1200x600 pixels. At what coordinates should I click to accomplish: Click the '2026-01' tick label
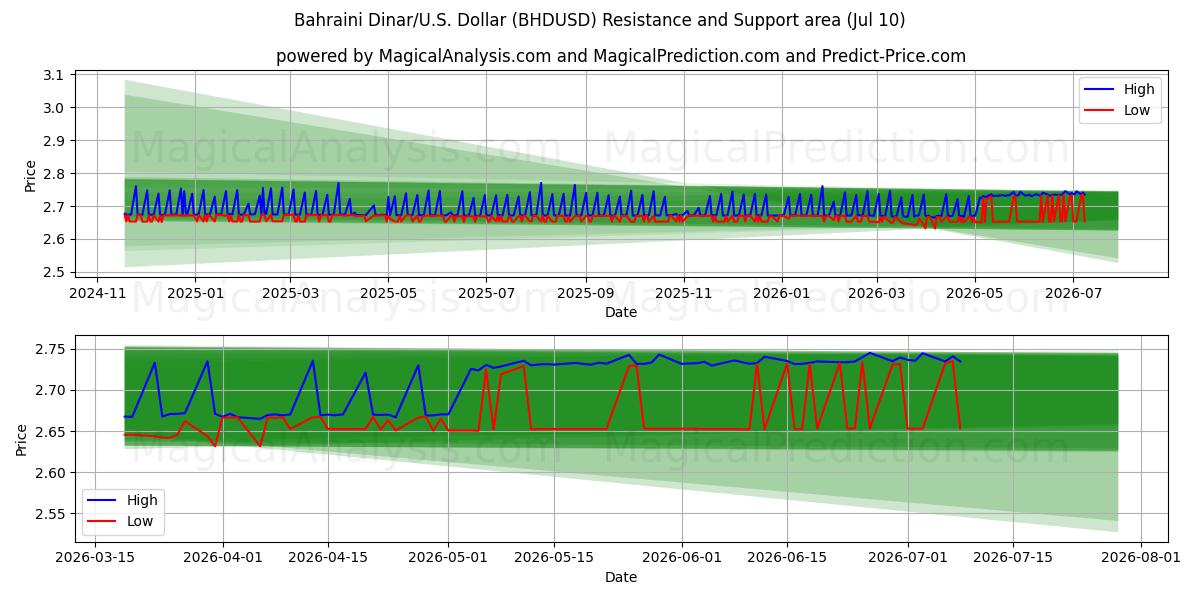pyautogui.click(x=781, y=293)
